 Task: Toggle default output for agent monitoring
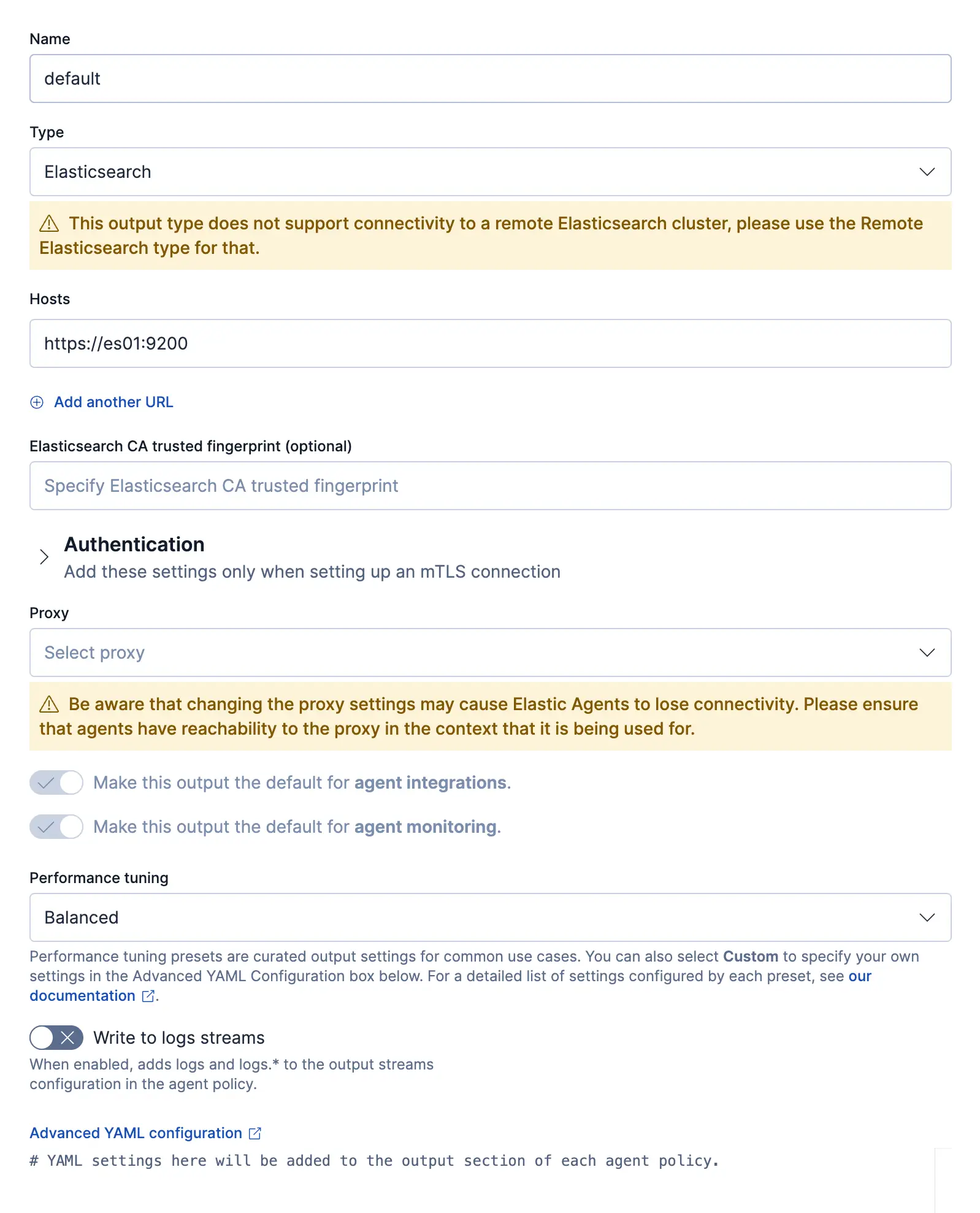click(x=56, y=827)
